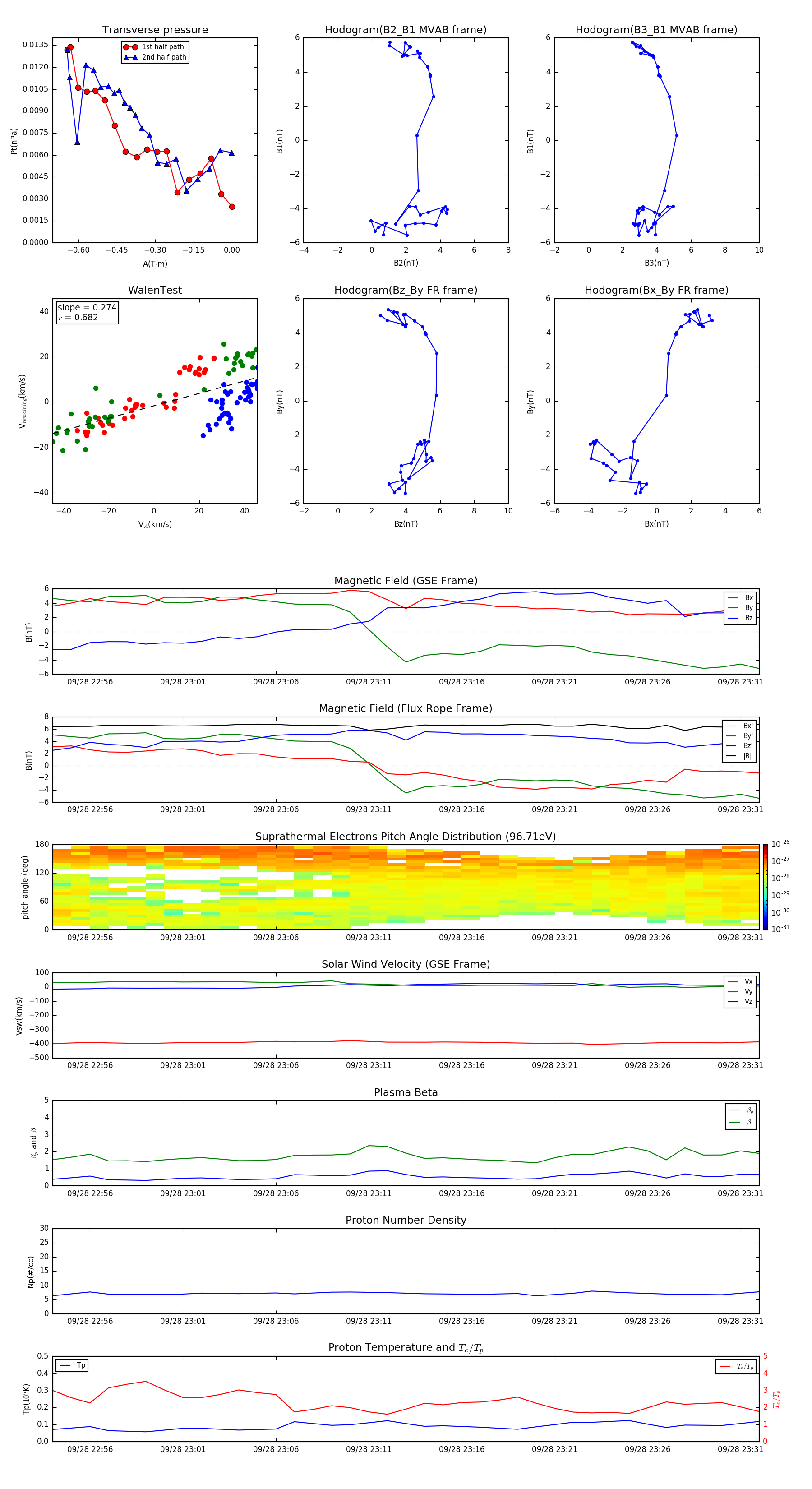Click the "V_A(km/s)" axis label of WalenTest

[155, 524]
